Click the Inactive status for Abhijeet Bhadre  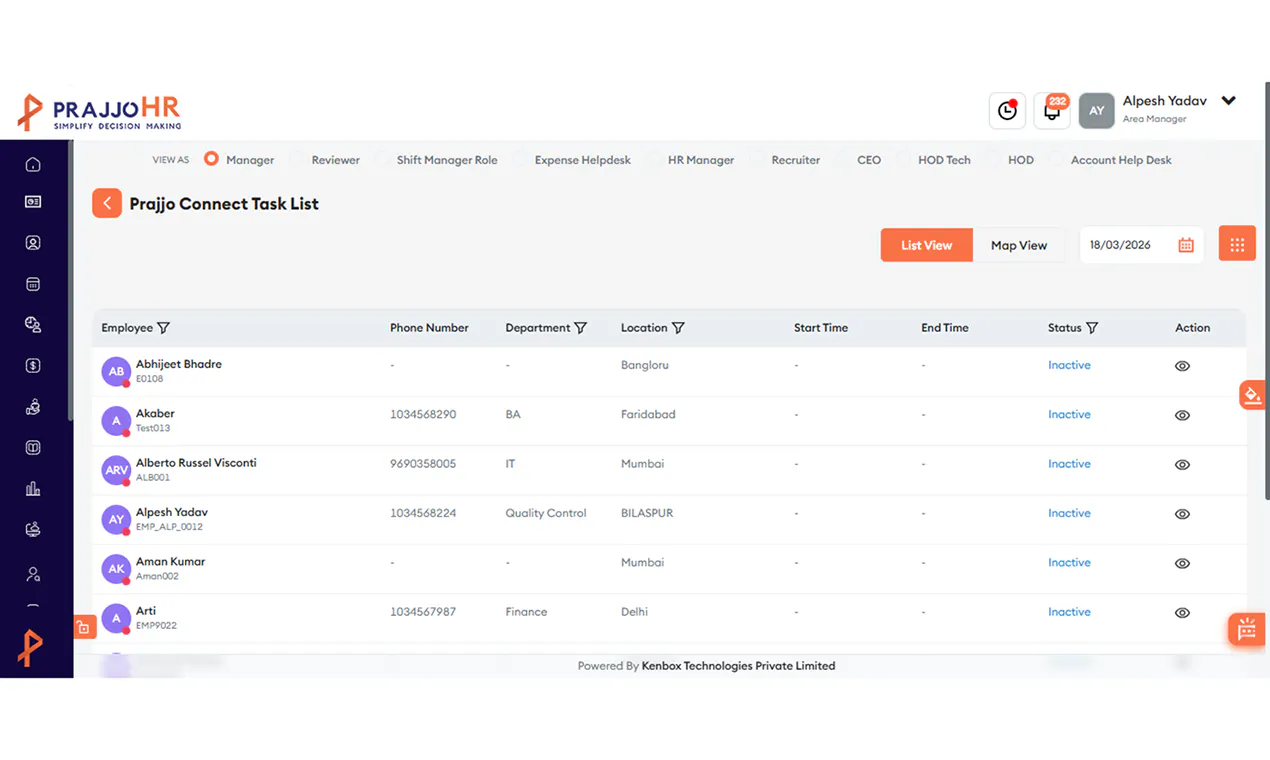coord(1069,365)
